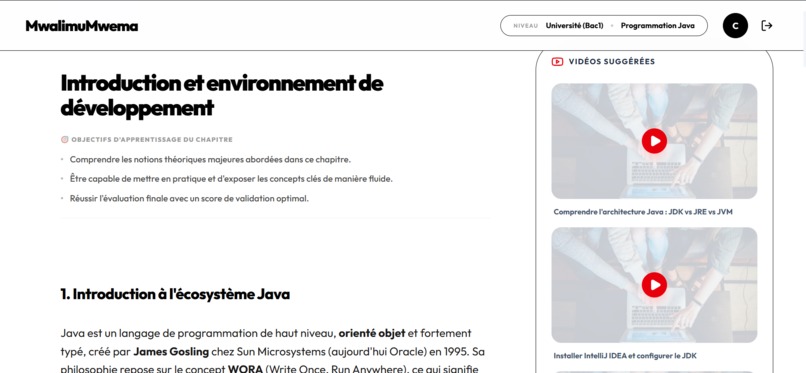
Task: Click the Vidéos suggérées section title
Action: (612, 62)
